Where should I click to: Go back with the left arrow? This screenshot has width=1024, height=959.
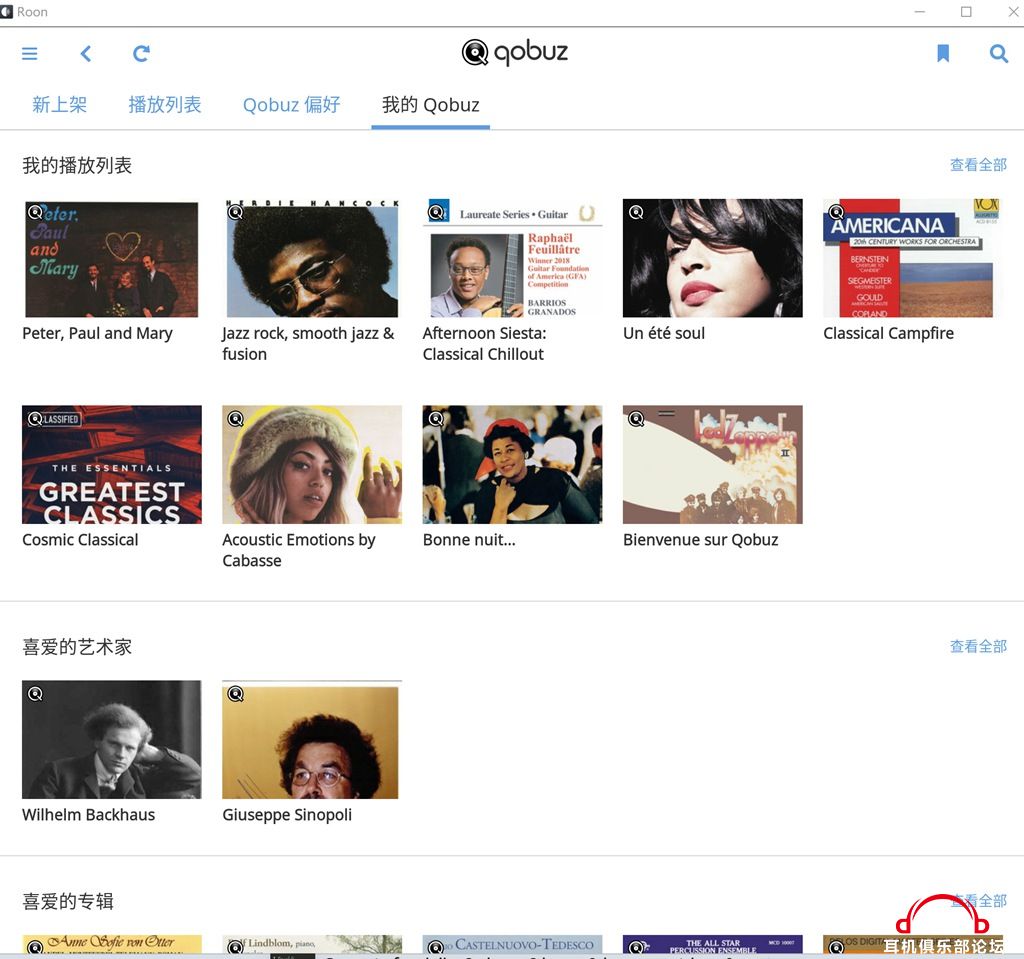(x=86, y=54)
